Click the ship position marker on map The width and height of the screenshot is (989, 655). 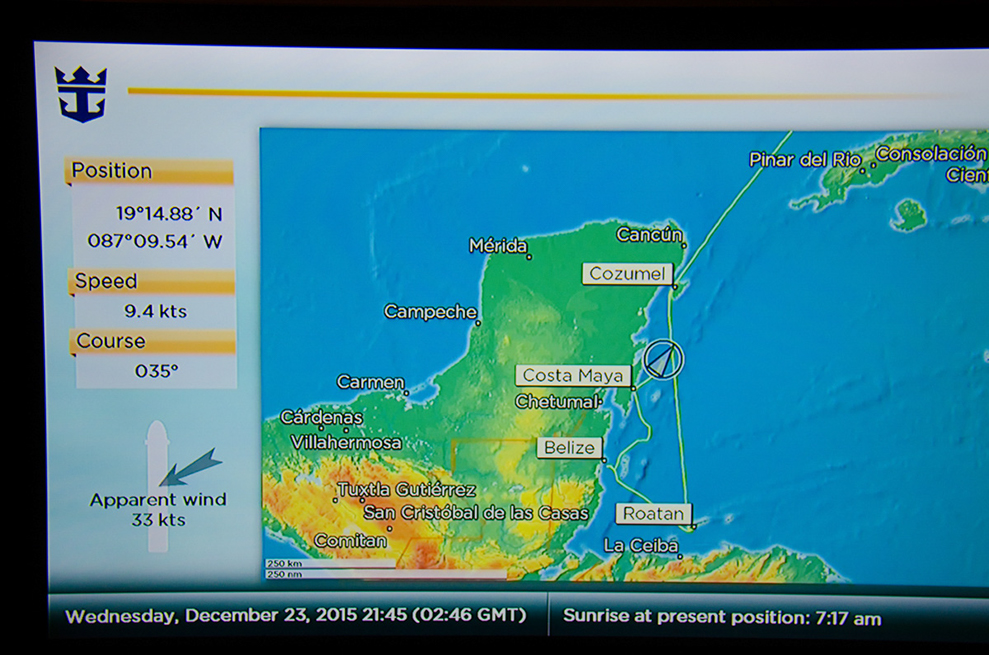click(x=662, y=360)
